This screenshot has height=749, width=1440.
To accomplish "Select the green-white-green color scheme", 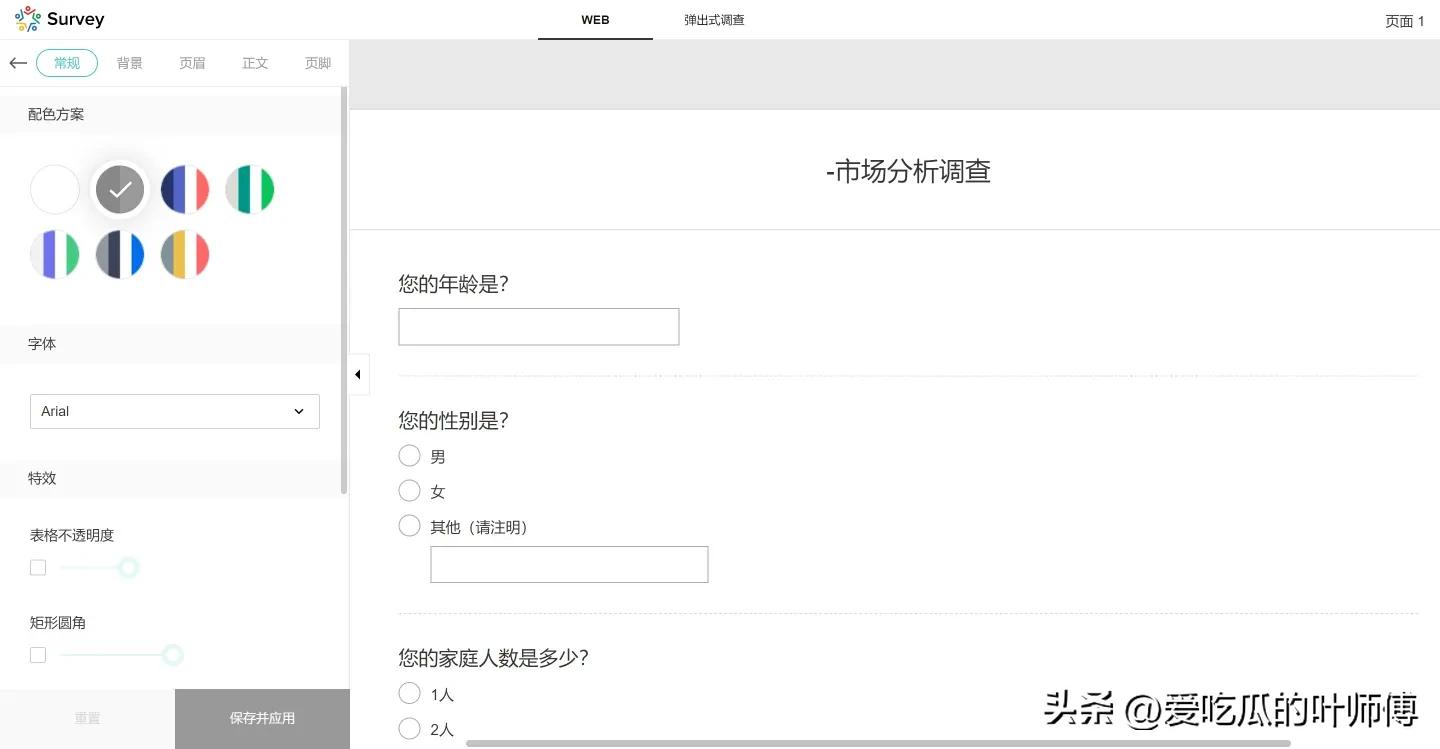I will coord(249,189).
